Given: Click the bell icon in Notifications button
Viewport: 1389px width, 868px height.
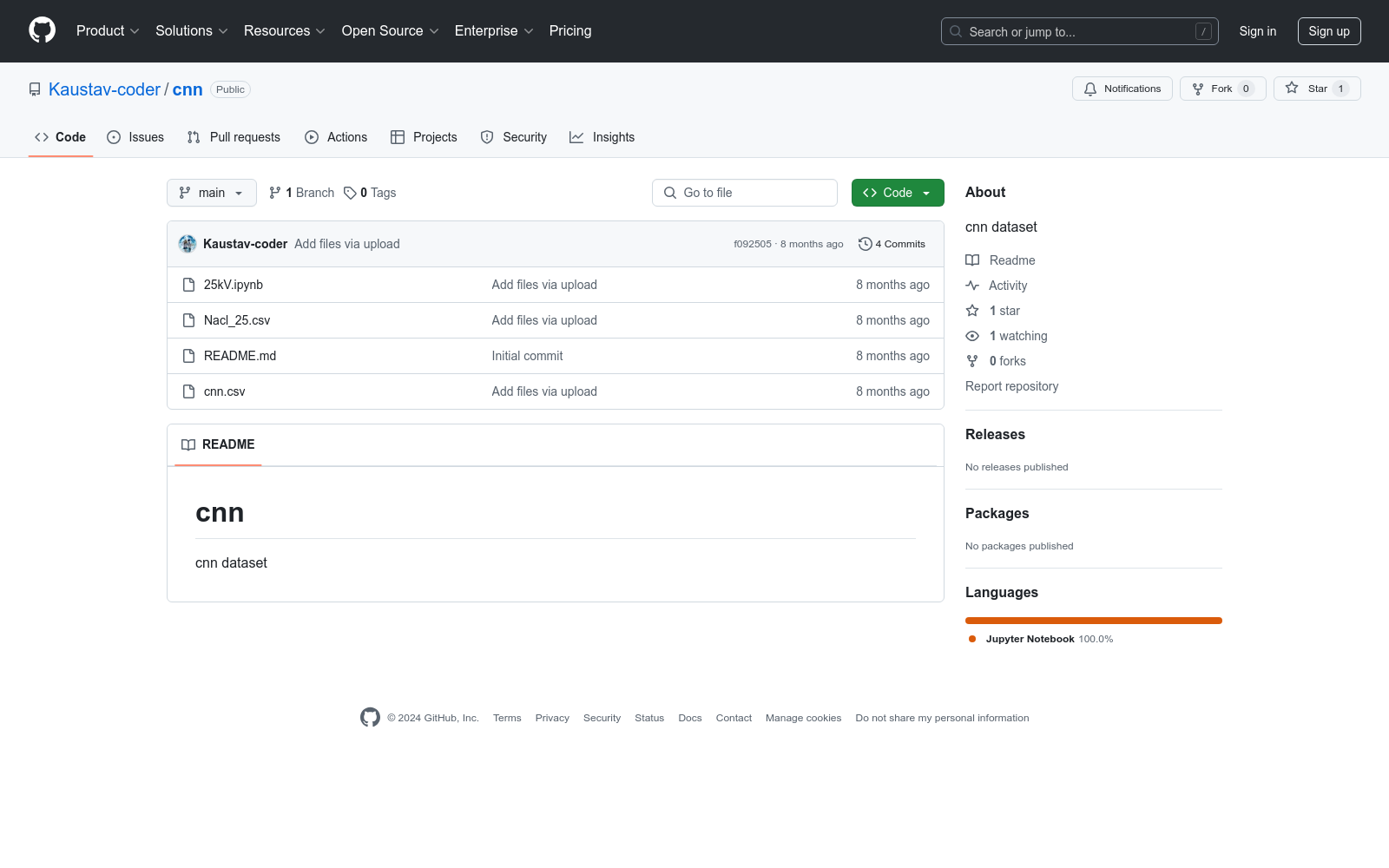Looking at the screenshot, I should point(1090,89).
